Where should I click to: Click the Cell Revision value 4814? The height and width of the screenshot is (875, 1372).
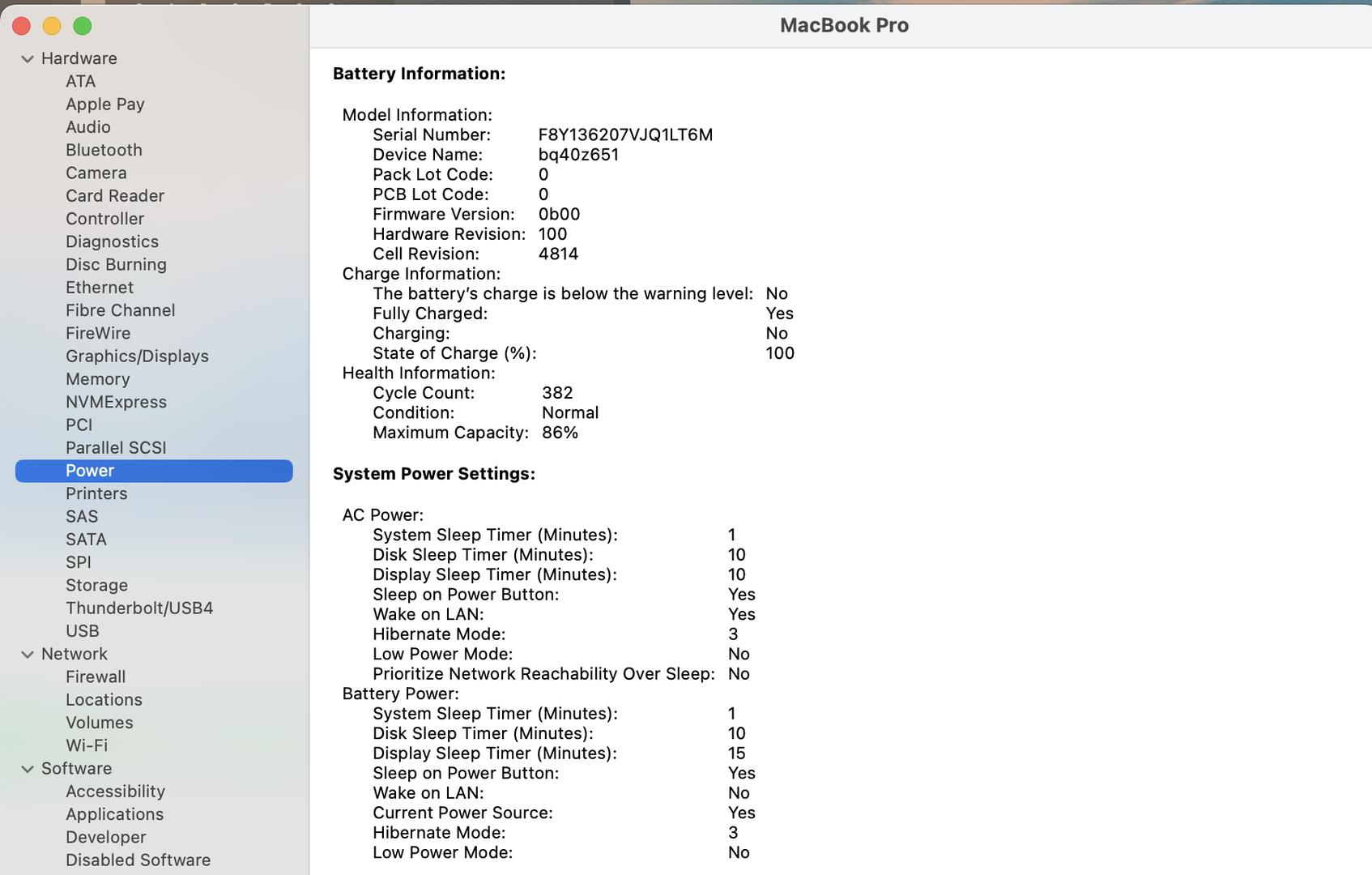coord(558,254)
